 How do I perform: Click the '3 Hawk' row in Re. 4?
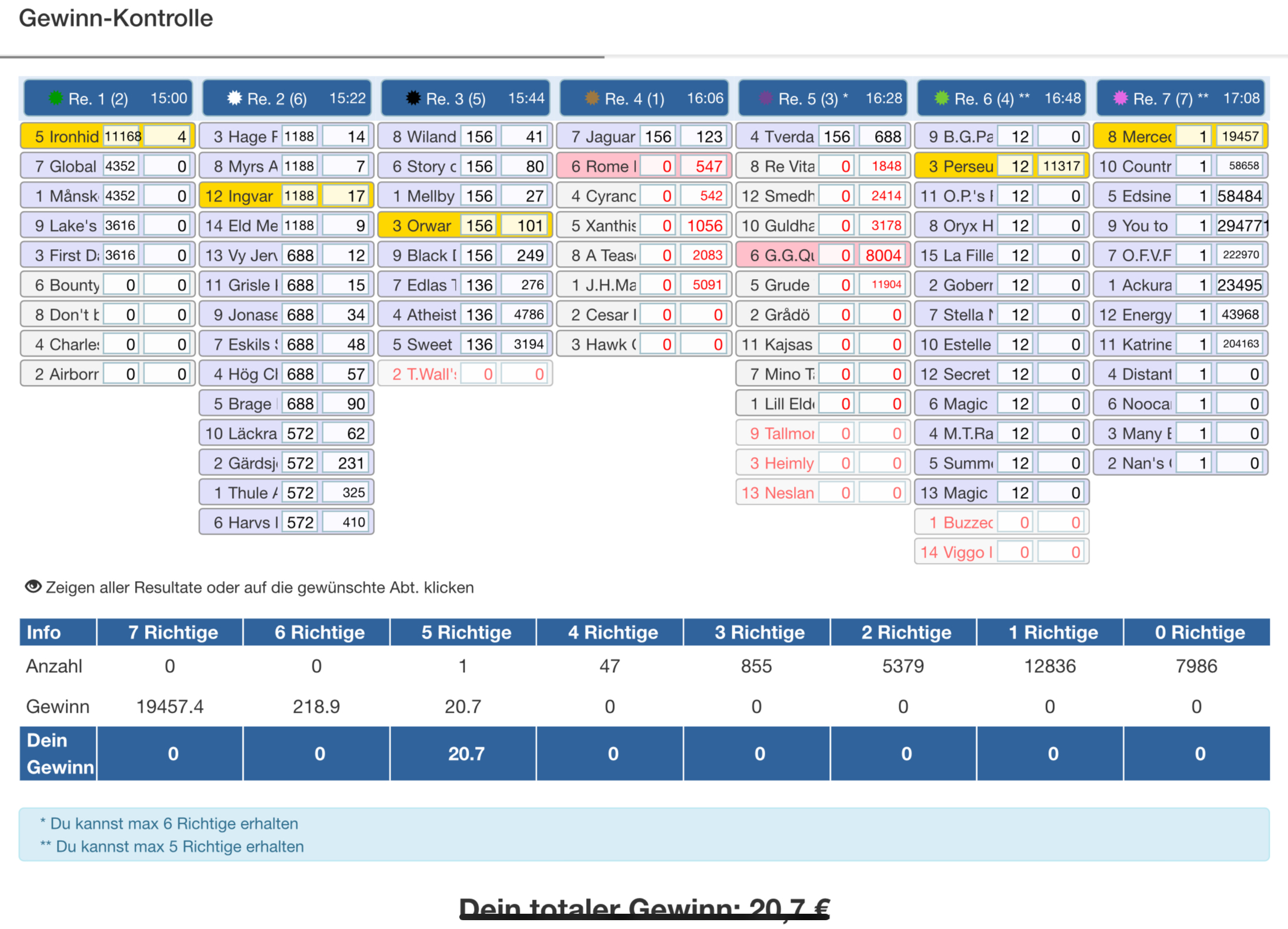click(x=644, y=344)
